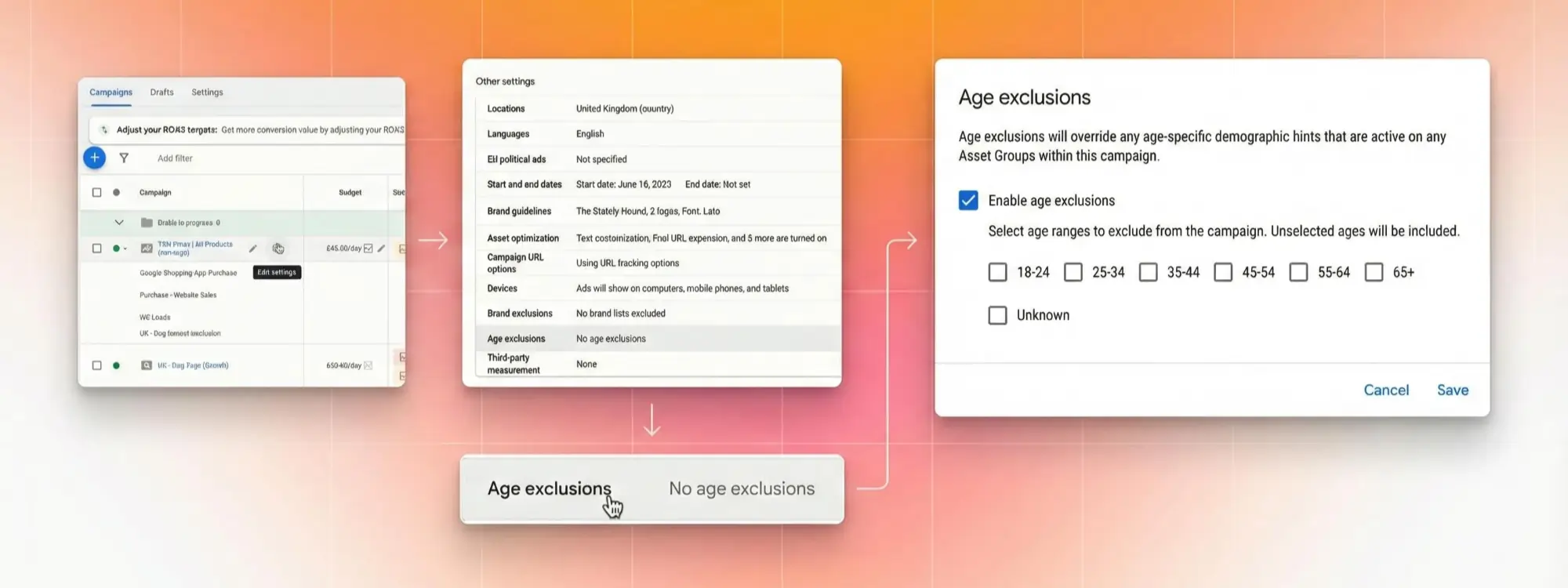
Task: Sort by the Campaign column header
Action: (155, 192)
